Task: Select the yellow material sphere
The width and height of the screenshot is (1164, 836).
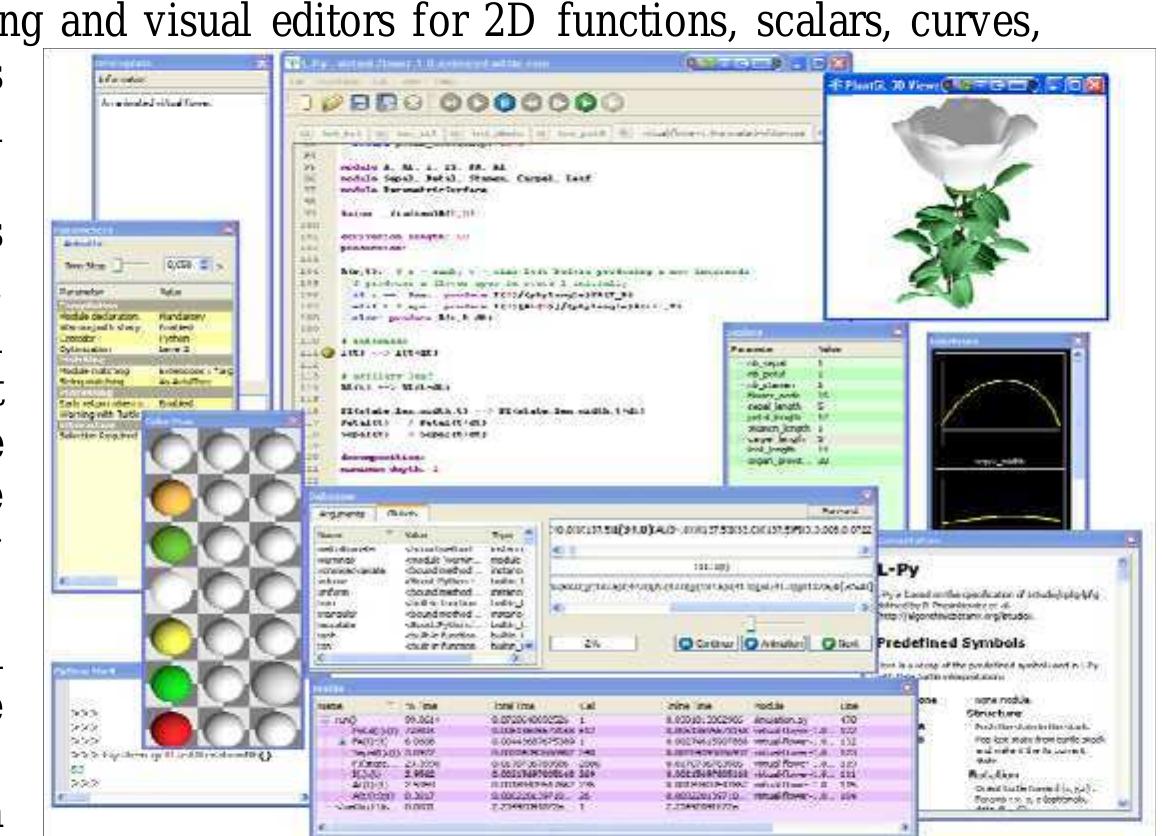Action: pos(171,637)
